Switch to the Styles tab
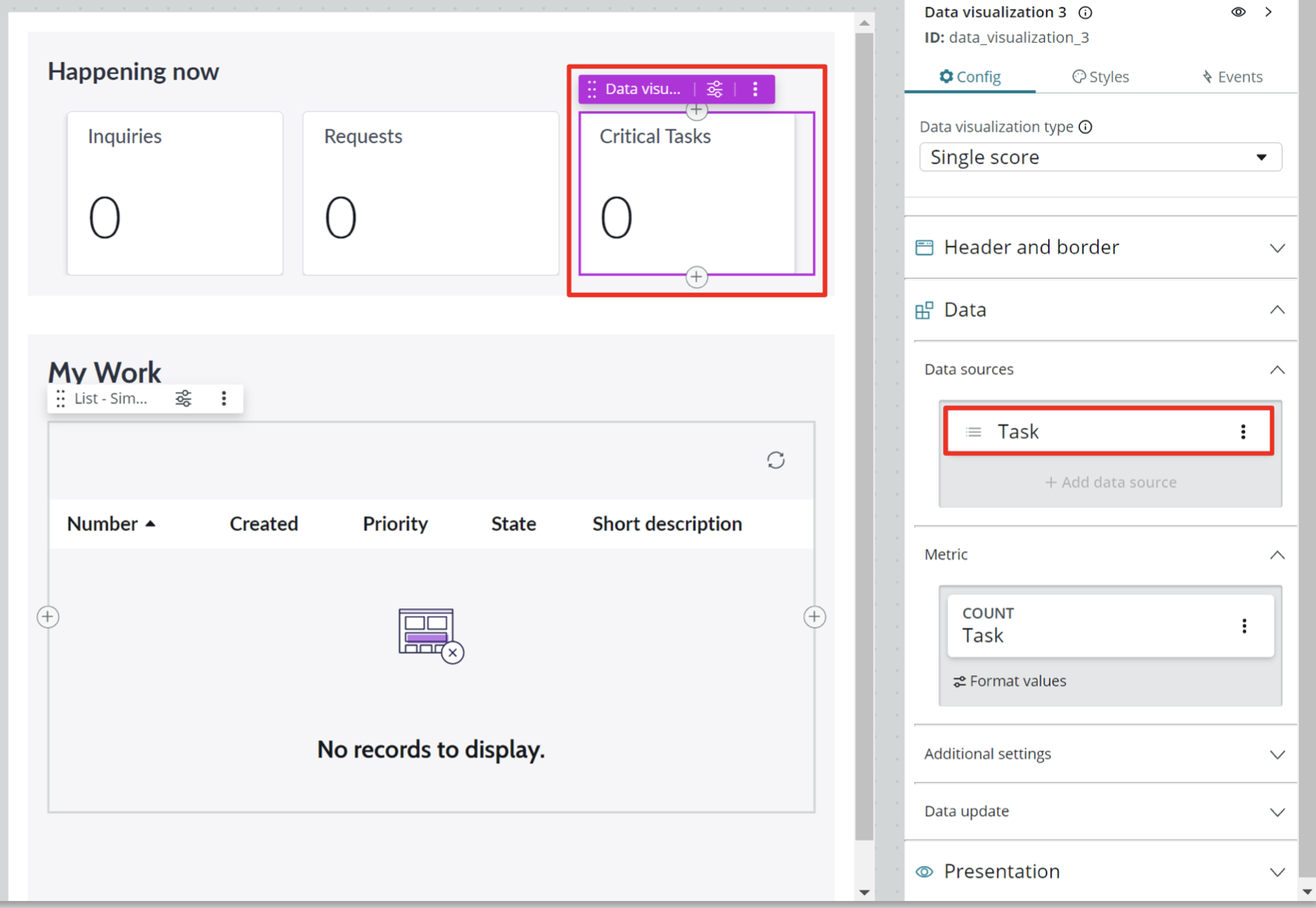The image size is (1316, 908). (1100, 76)
